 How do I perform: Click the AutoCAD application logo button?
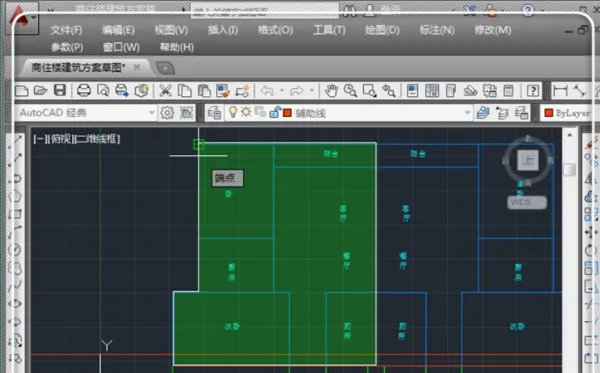22,18
